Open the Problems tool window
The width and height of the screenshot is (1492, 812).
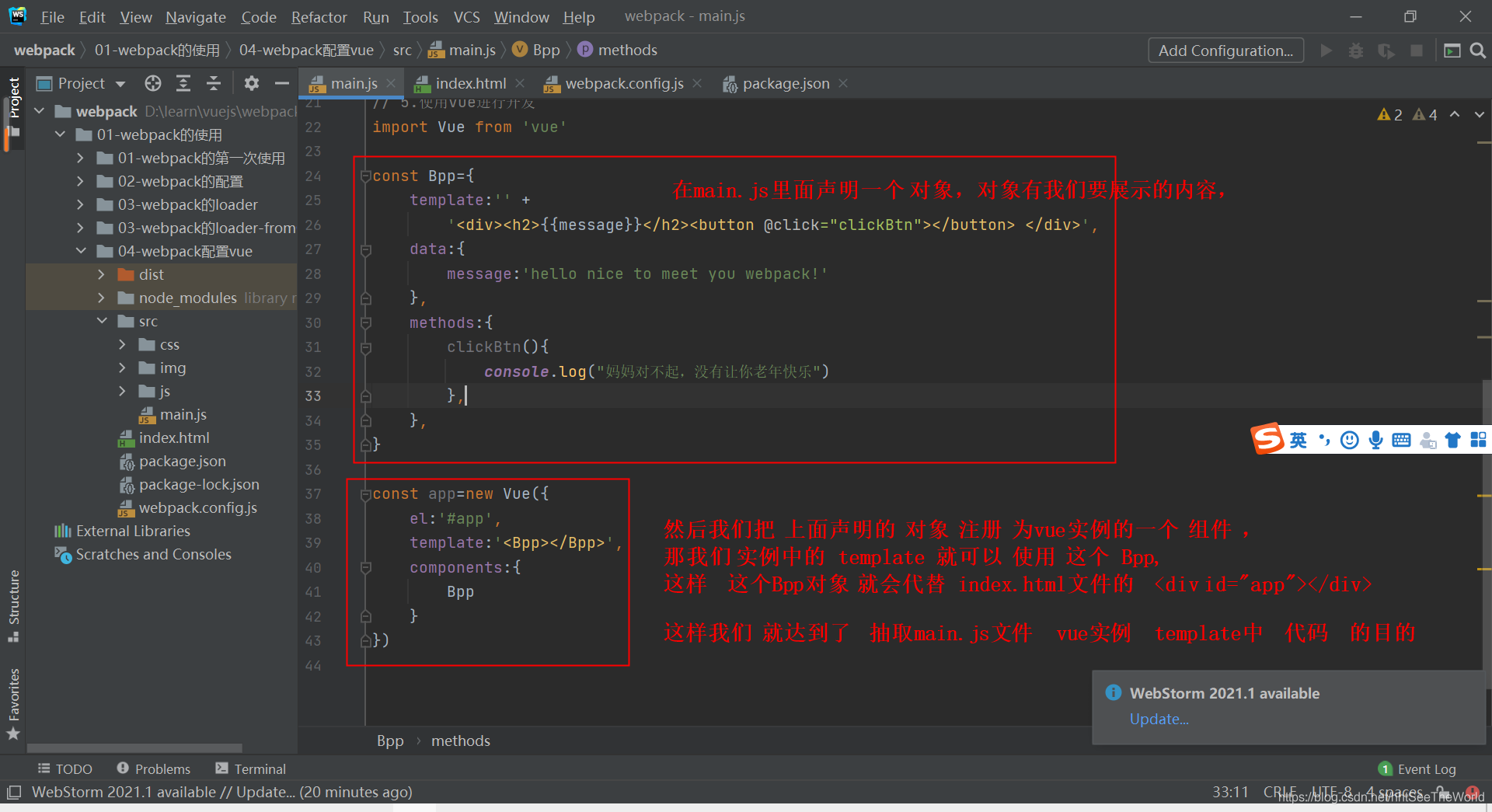[153, 768]
